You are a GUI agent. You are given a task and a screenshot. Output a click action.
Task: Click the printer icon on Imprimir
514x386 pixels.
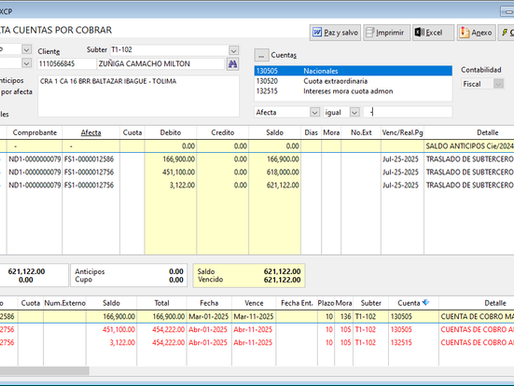point(370,32)
